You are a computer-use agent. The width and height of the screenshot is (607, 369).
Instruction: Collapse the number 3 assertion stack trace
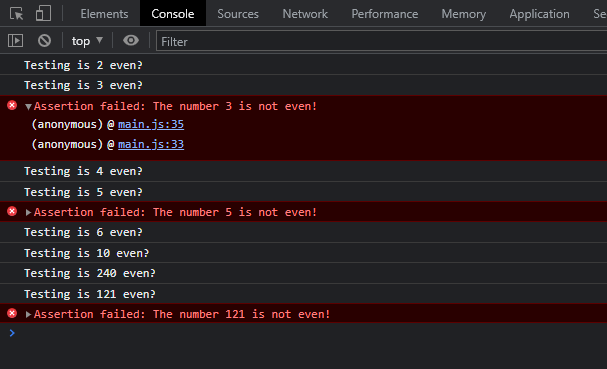pyautogui.click(x=28, y=106)
